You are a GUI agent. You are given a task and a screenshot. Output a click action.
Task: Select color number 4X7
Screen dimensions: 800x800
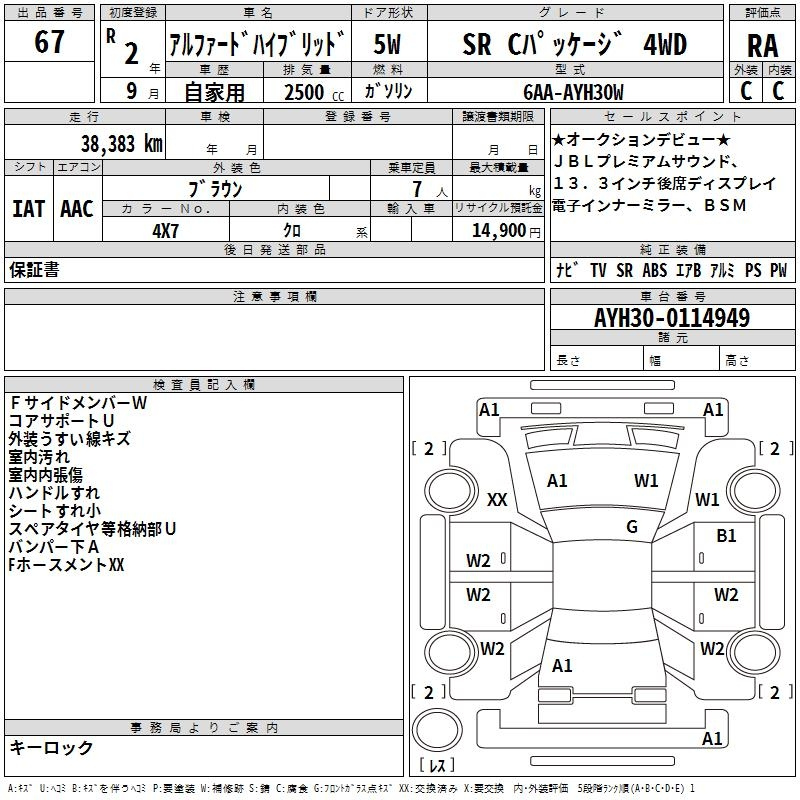coord(166,229)
